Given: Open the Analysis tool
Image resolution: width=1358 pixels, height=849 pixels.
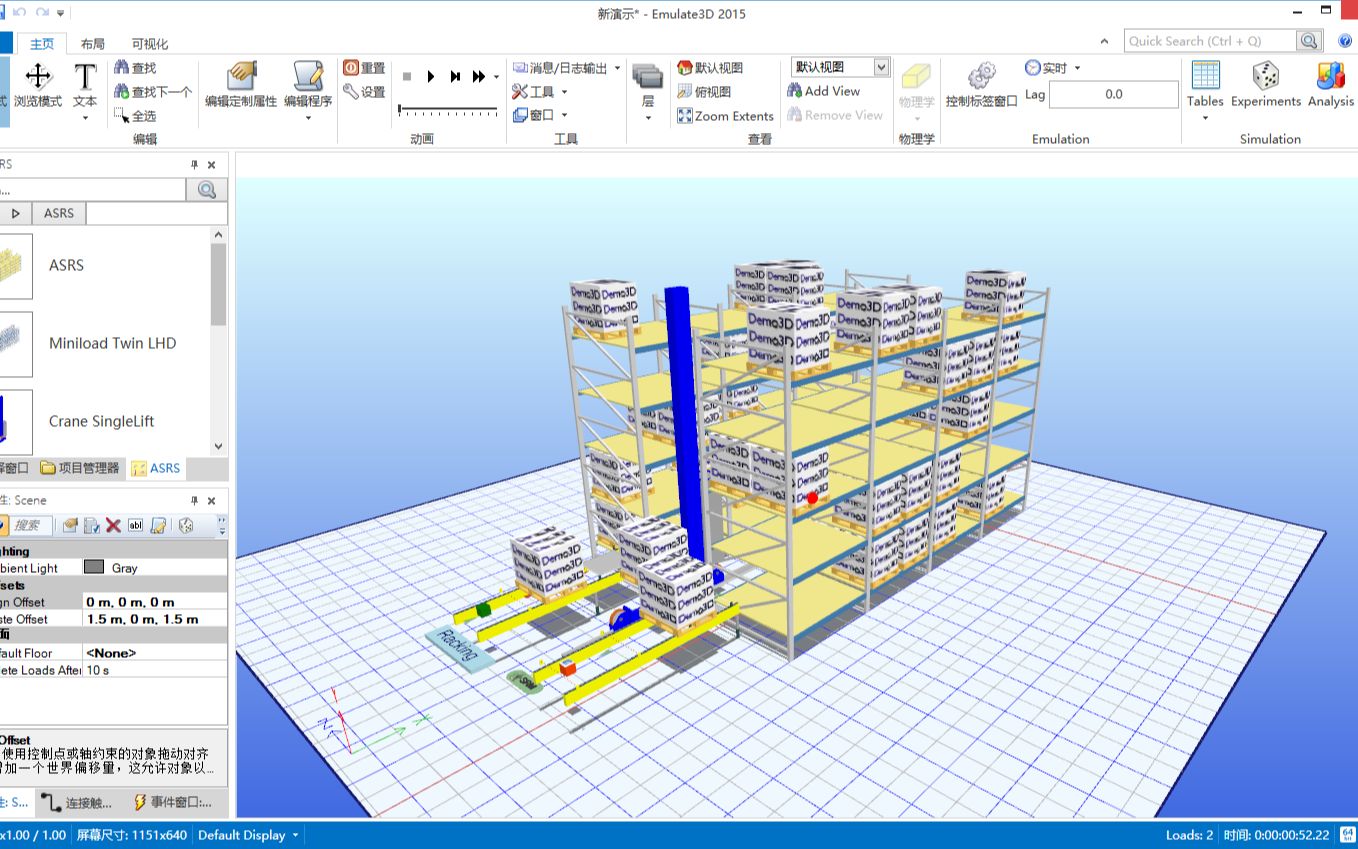Looking at the screenshot, I should (1330, 86).
